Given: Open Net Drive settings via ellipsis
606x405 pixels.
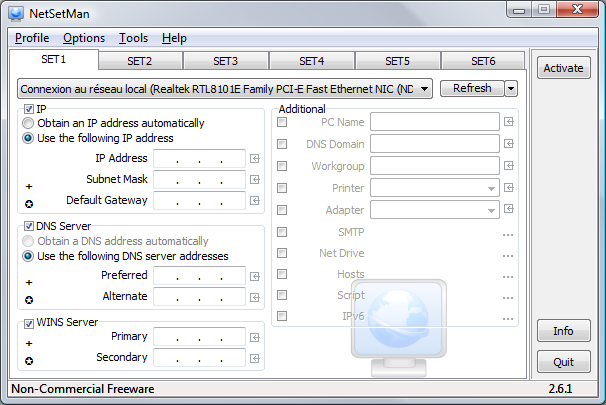Looking at the screenshot, I should (508, 256).
